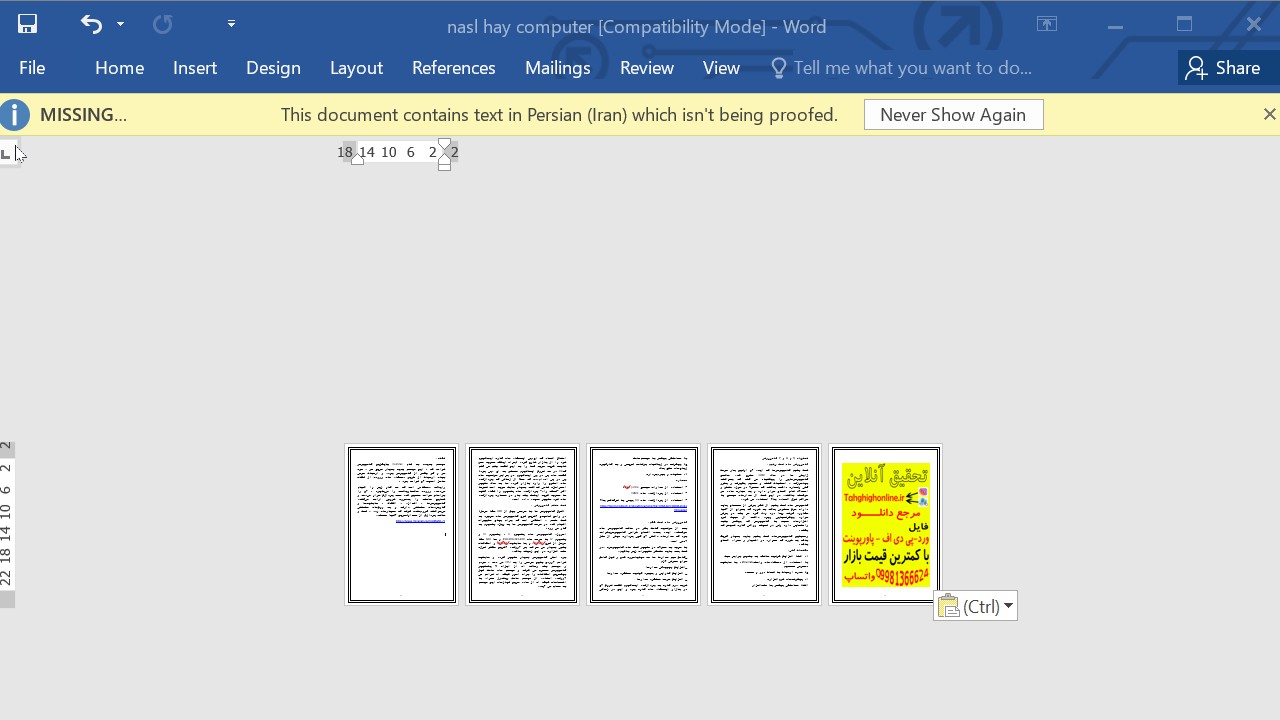Screen dimensions: 1280x720
Task: Click the blue info icon in message bar
Action: point(15,115)
